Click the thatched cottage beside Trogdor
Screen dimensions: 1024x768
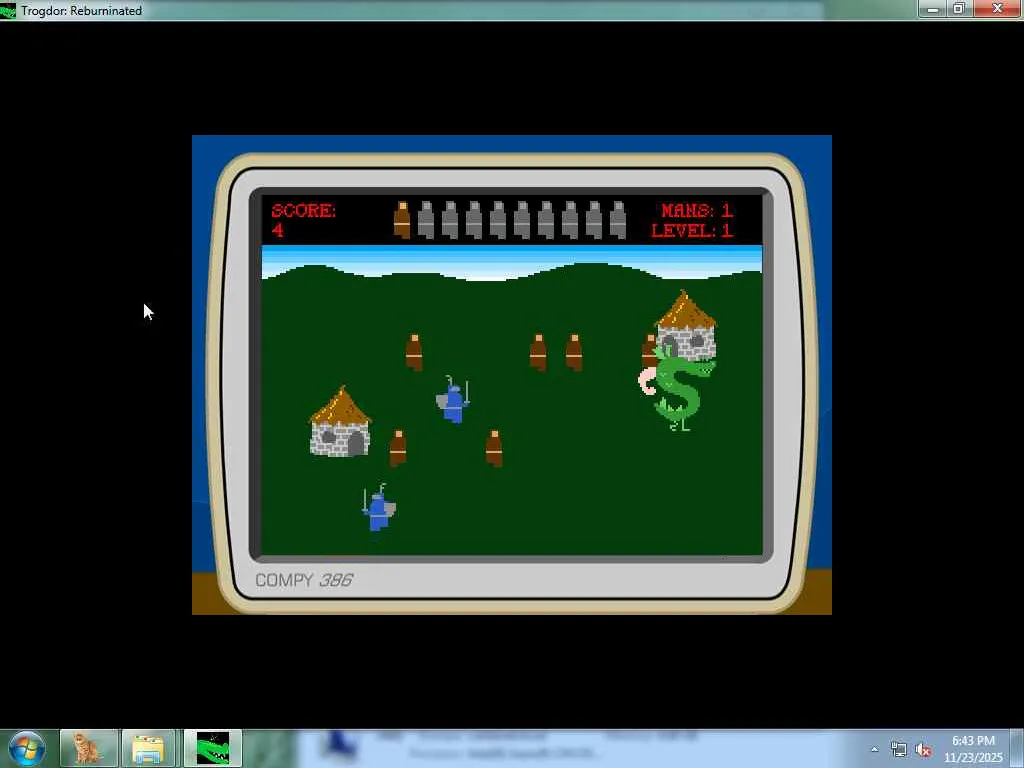pyautogui.click(x=686, y=325)
